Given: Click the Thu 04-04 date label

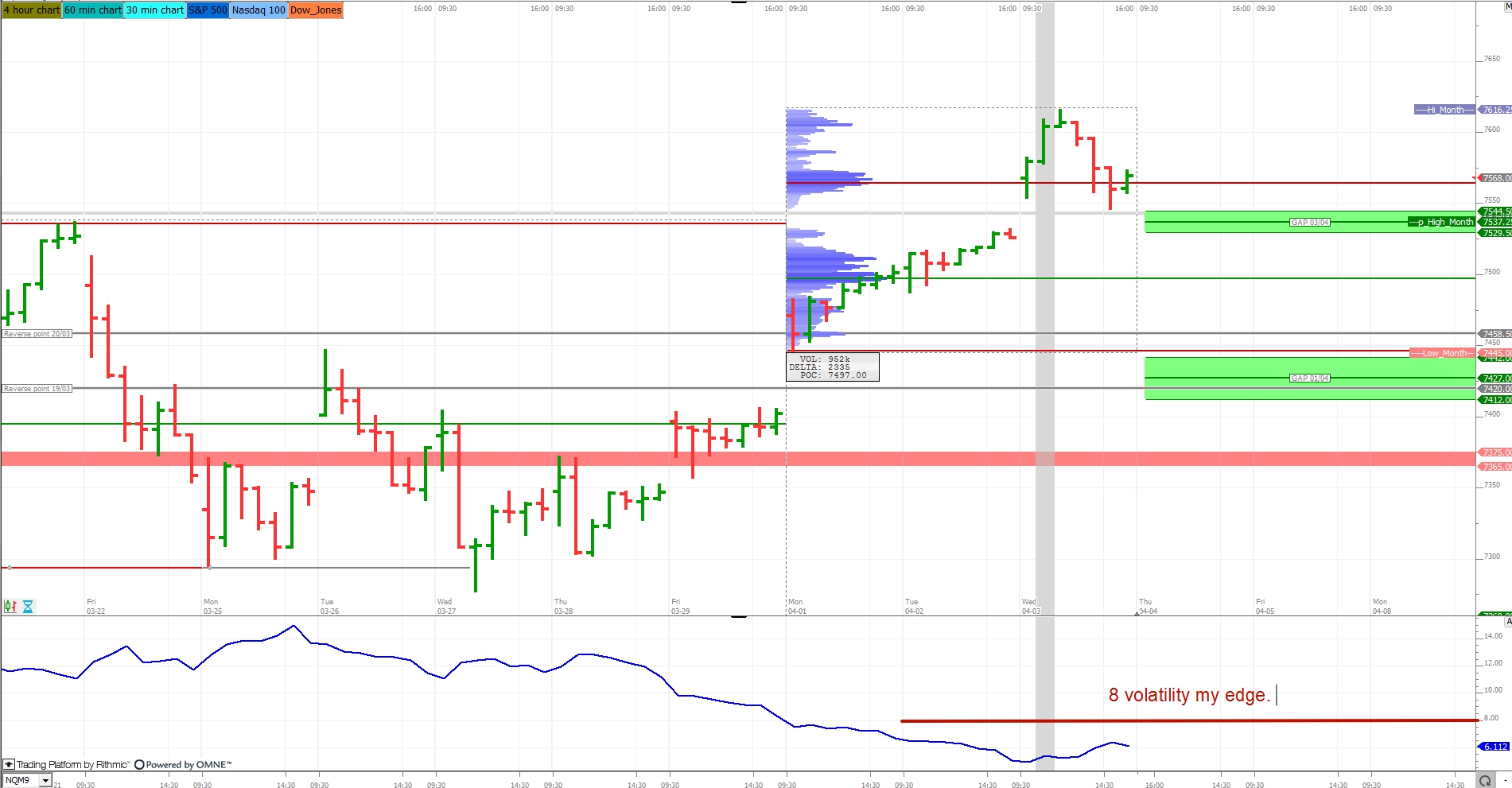Looking at the screenshot, I should [x=1148, y=607].
